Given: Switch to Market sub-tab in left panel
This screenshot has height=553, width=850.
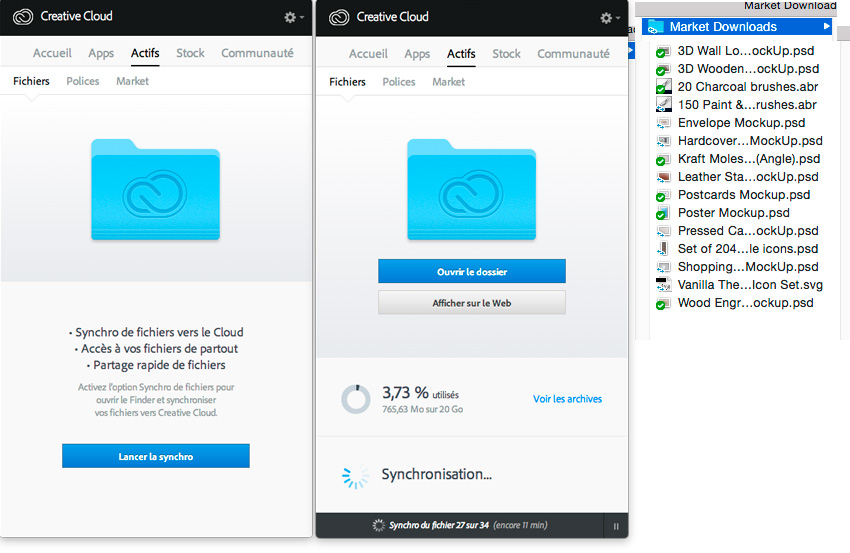Looking at the screenshot, I should tap(132, 81).
